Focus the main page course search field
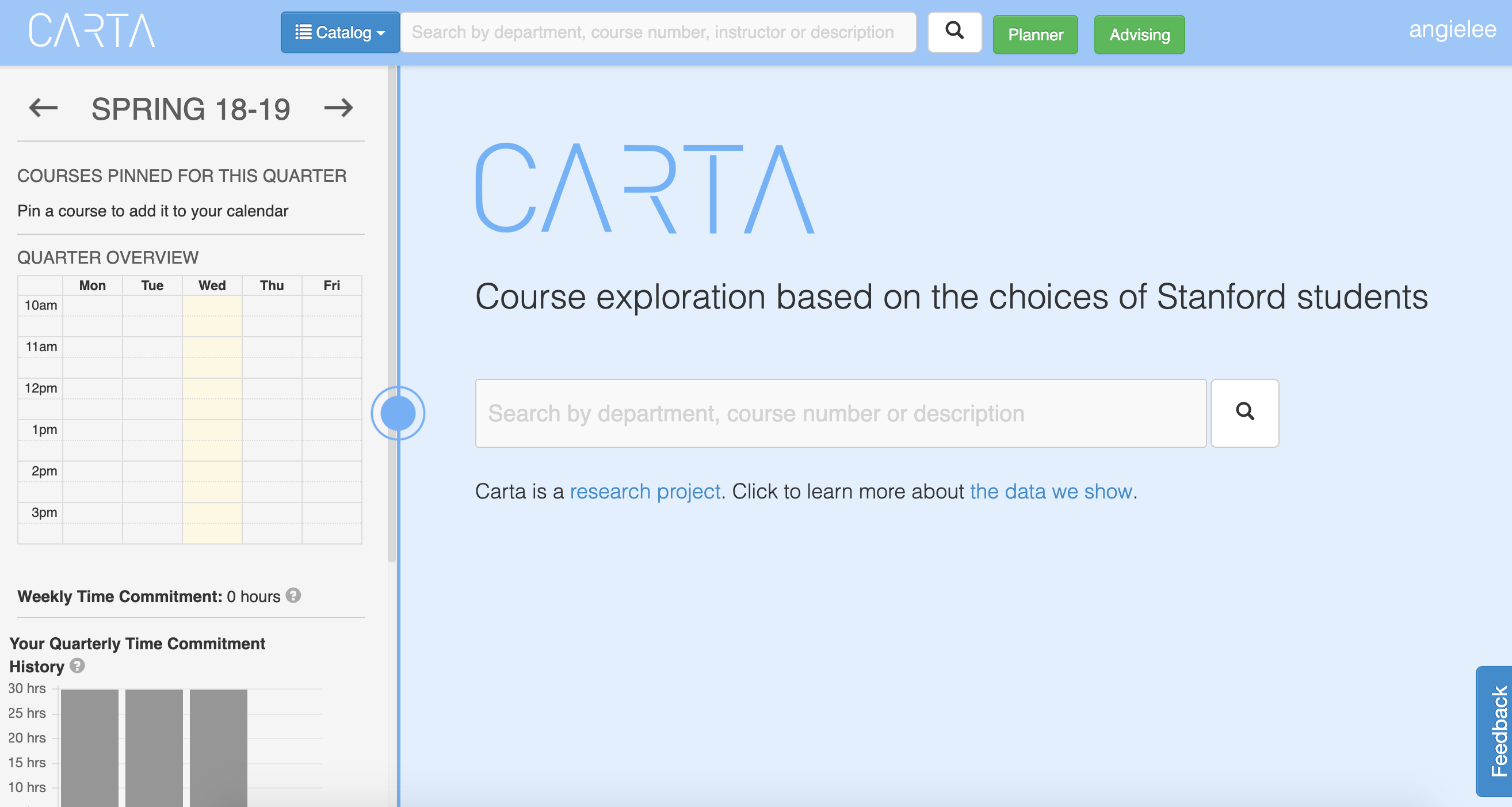 [x=840, y=413]
